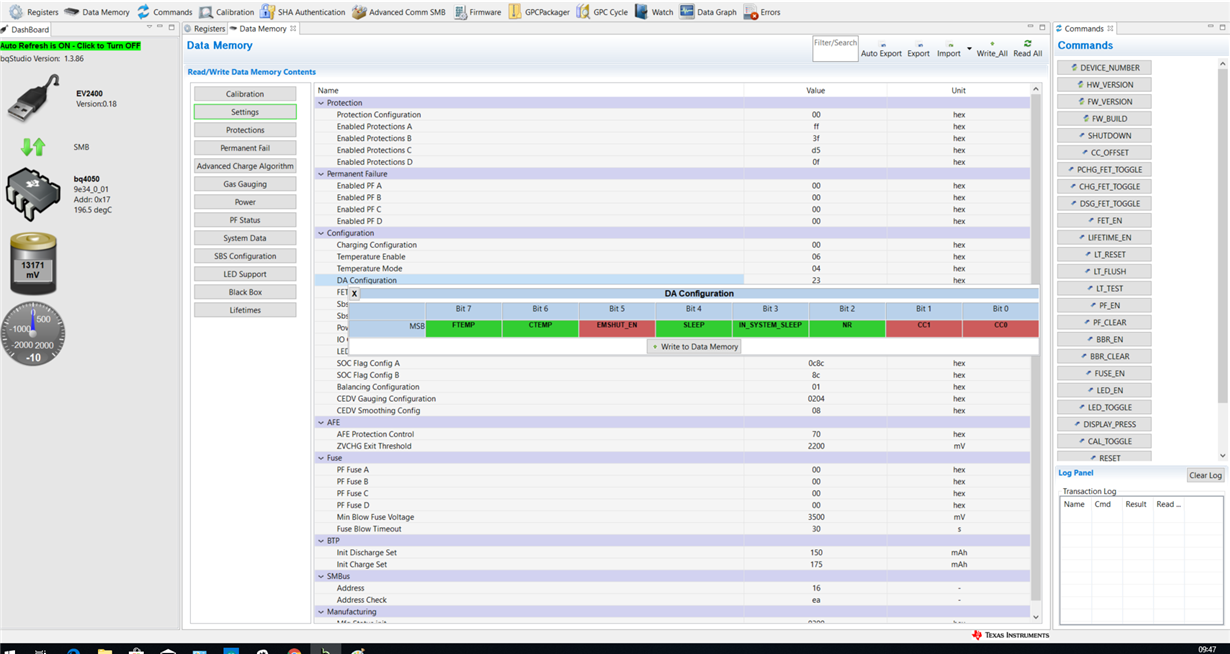Toggle the NR bit
The image size is (1230, 654).
point(847,326)
